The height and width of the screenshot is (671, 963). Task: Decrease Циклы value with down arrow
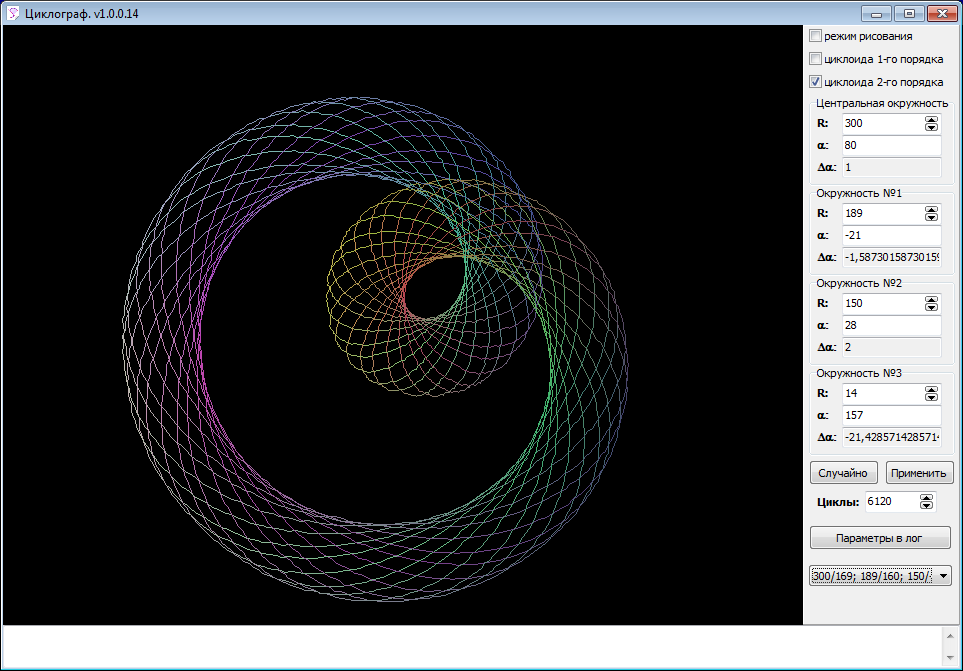click(x=927, y=506)
